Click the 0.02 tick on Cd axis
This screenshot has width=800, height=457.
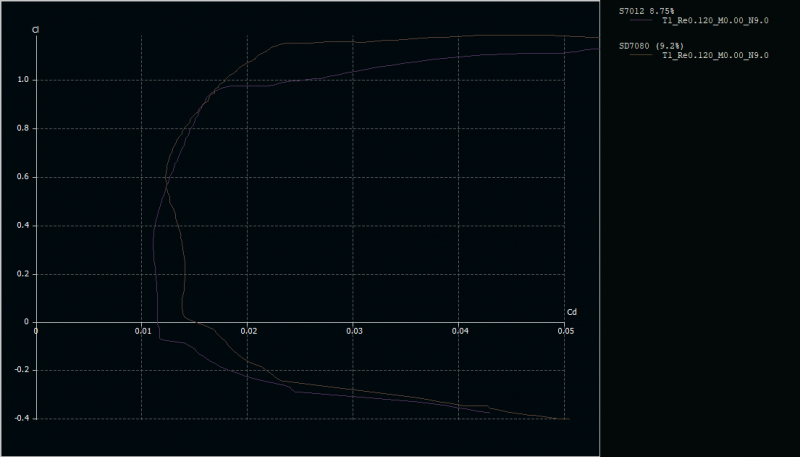248,330
